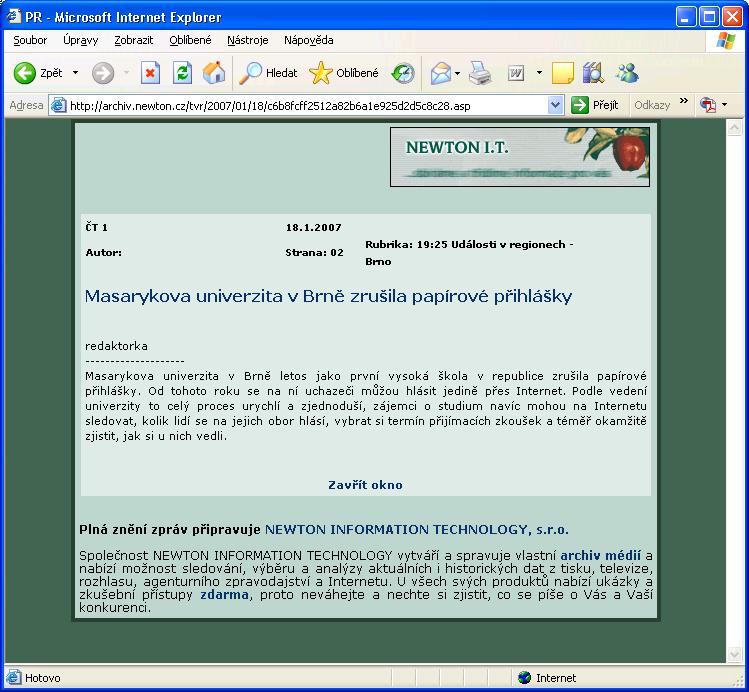749x692 pixels.
Task: Open the Oblíbené menu
Action: [x=190, y=40]
